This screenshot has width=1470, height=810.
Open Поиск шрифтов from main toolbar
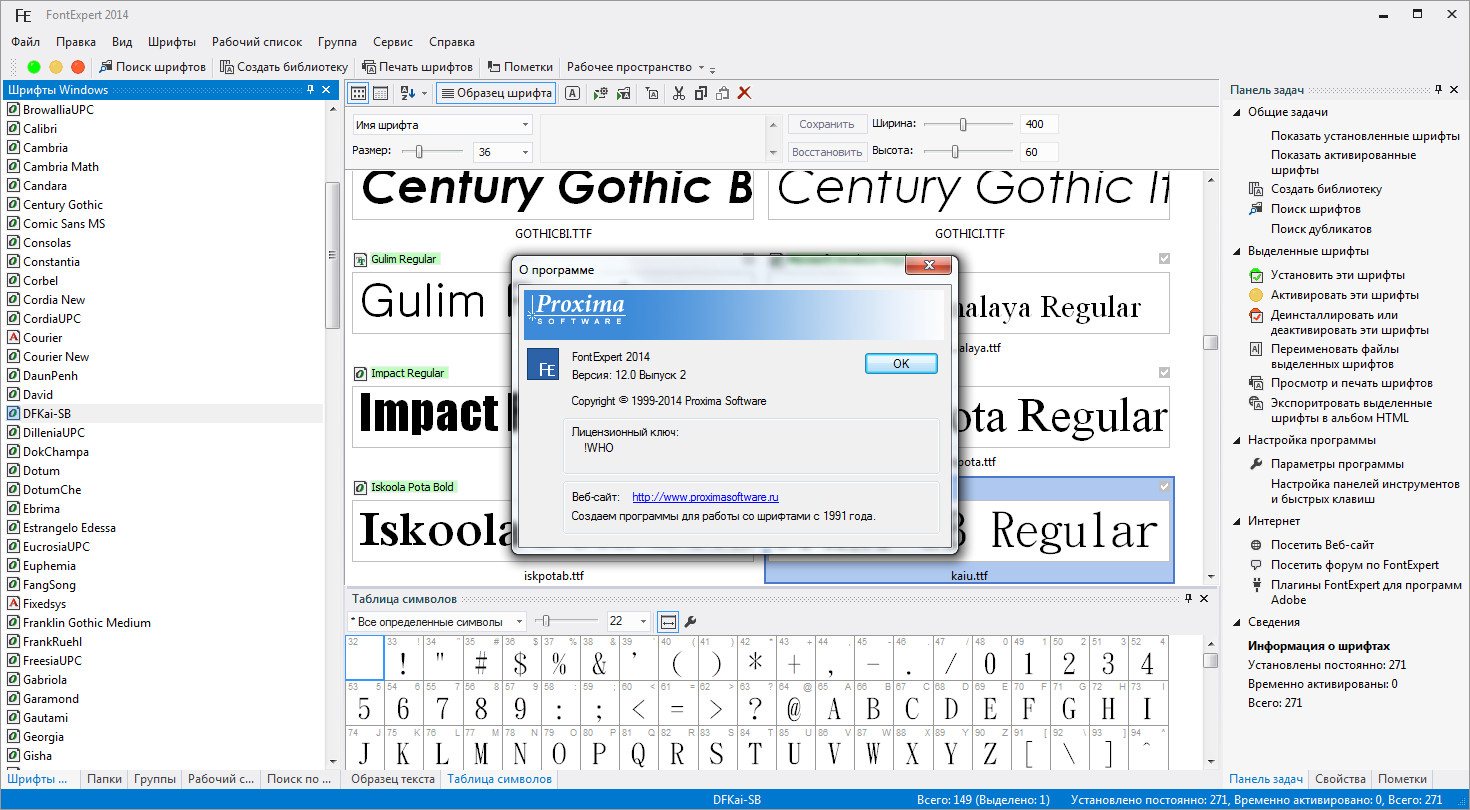pos(152,67)
